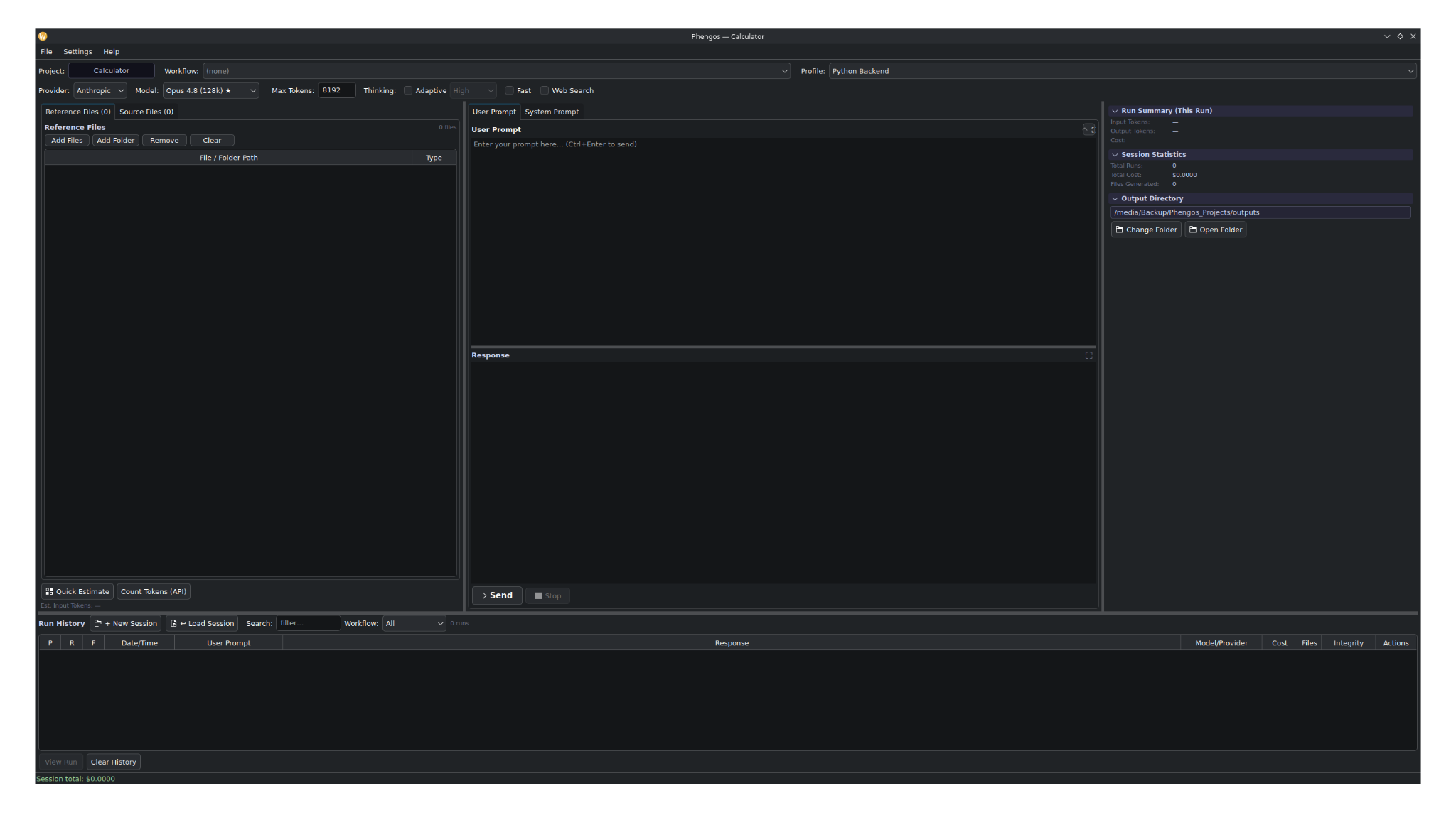The height and width of the screenshot is (825, 1456).
Task: Click the F column header
Action: pos(93,643)
